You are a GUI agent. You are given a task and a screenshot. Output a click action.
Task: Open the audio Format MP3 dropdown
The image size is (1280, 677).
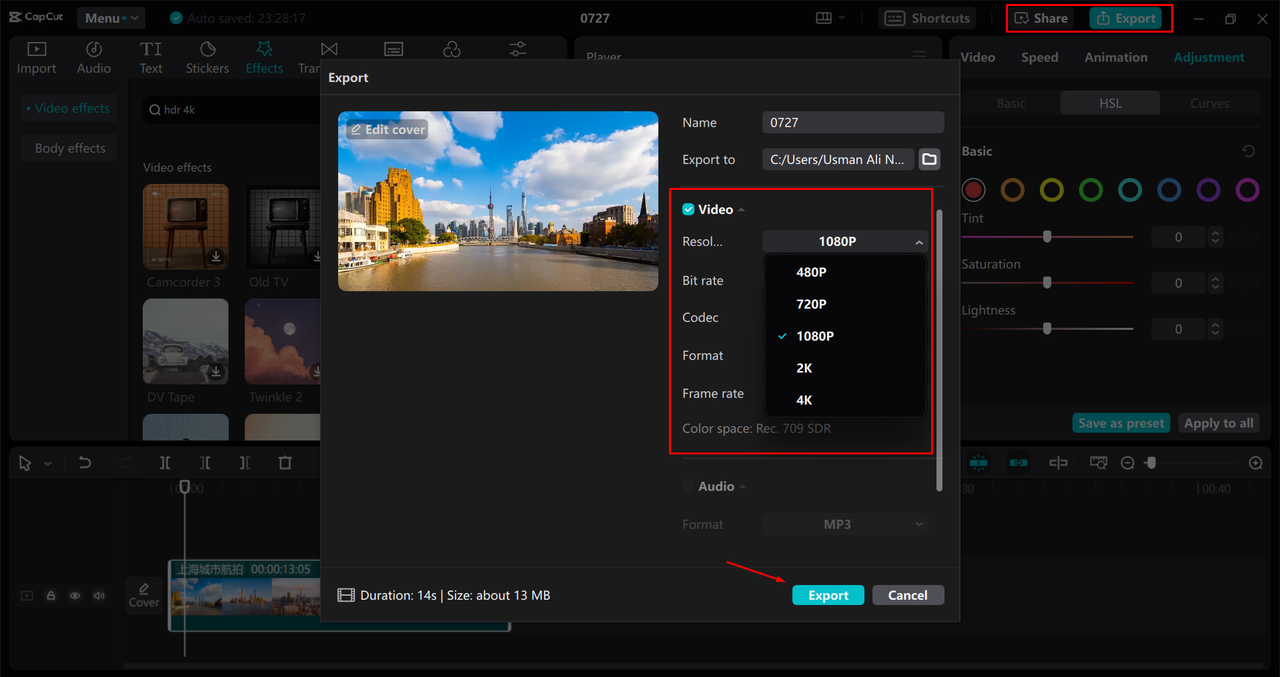845,524
